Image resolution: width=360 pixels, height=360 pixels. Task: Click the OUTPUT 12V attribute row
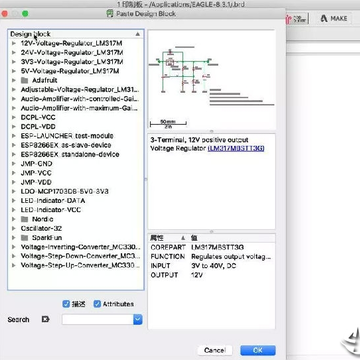(x=212, y=275)
